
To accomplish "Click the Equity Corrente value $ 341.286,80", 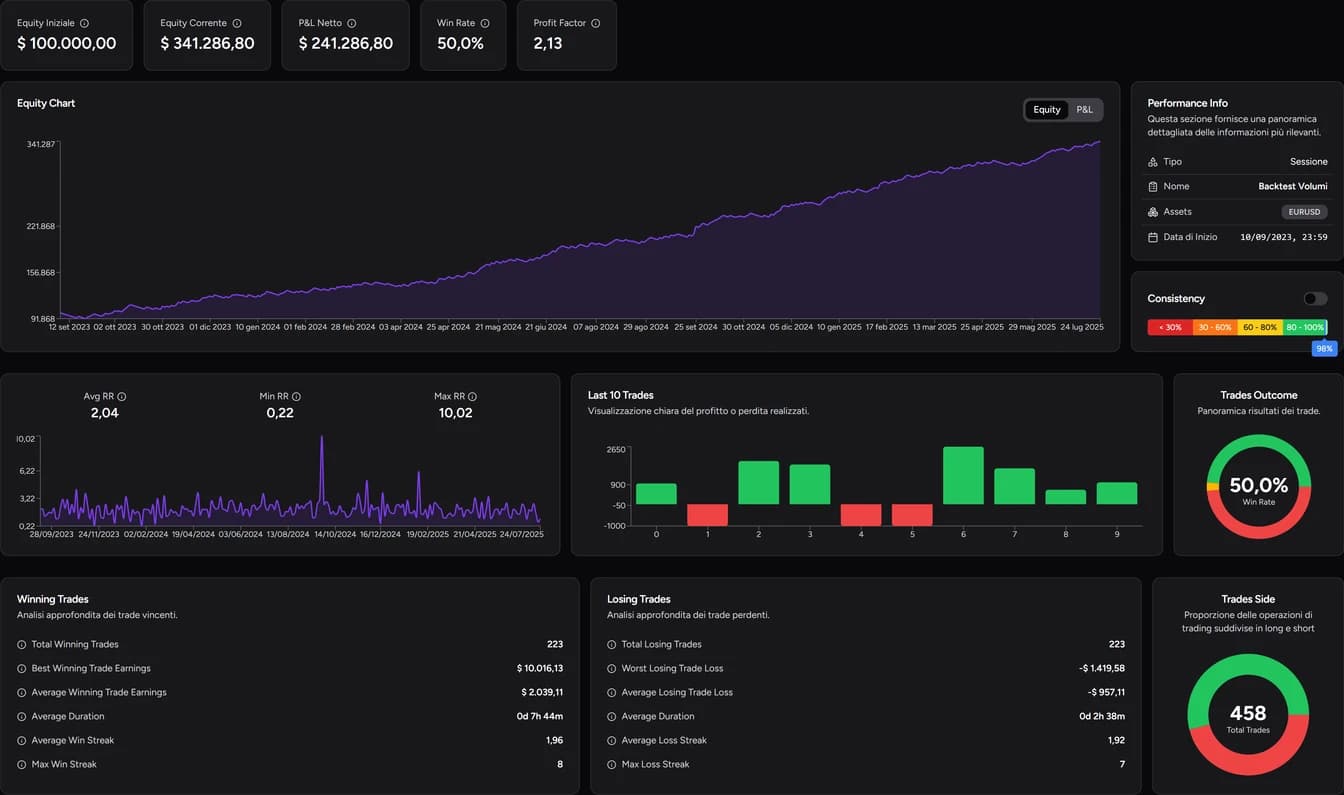I will [x=207, y=44].
